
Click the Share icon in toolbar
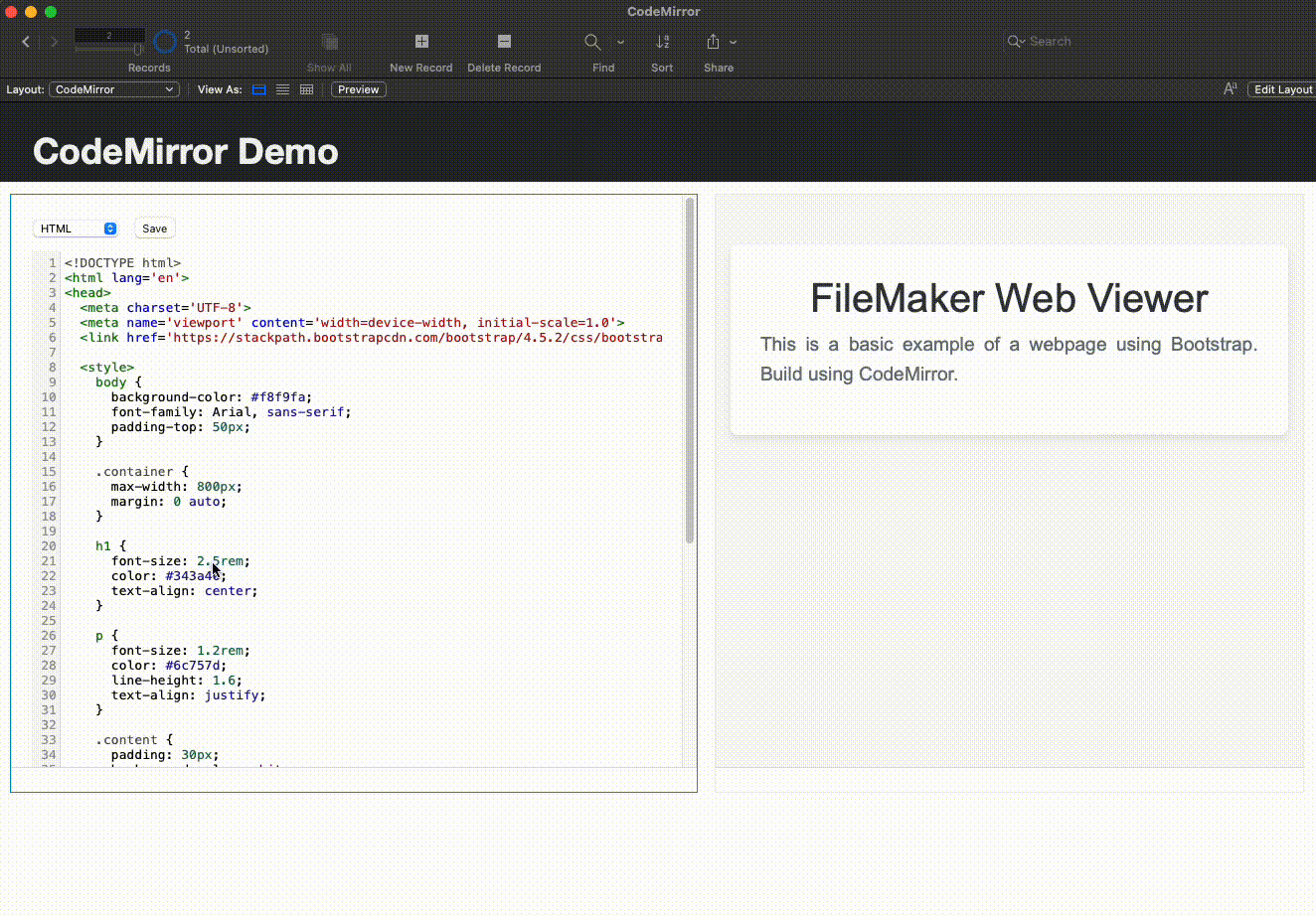click(x=713, y=42)
